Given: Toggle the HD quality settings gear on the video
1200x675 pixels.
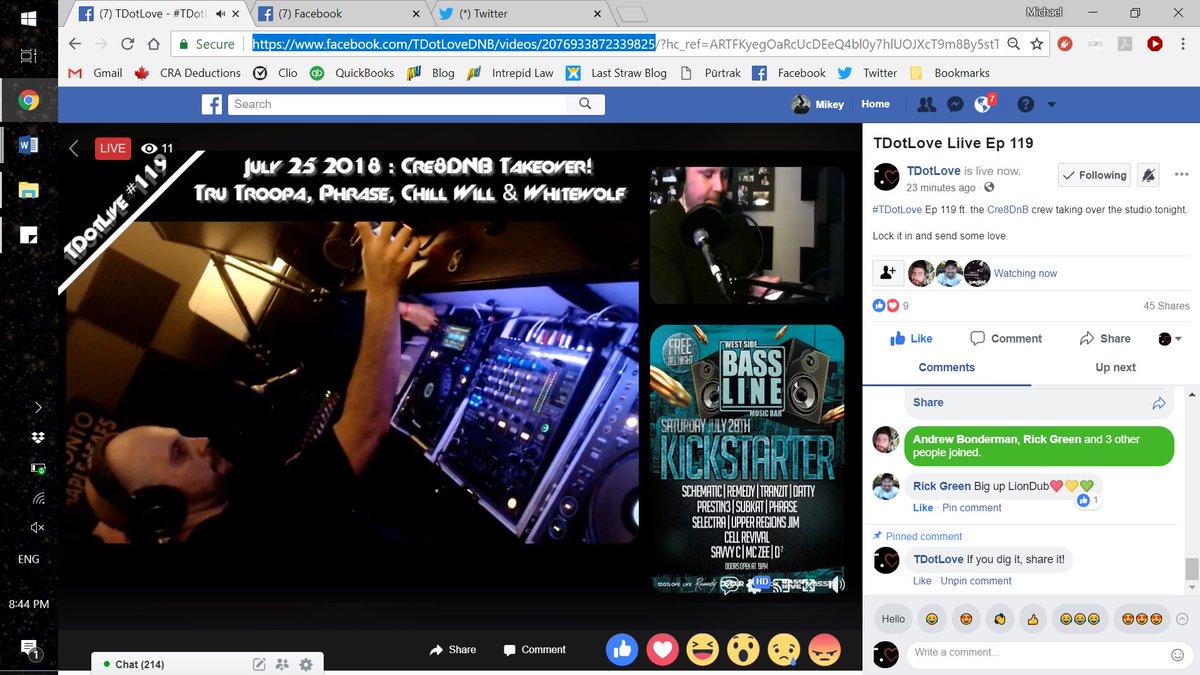Looking at the screenshot, I should pyautogui.click(x=756, y=585).
